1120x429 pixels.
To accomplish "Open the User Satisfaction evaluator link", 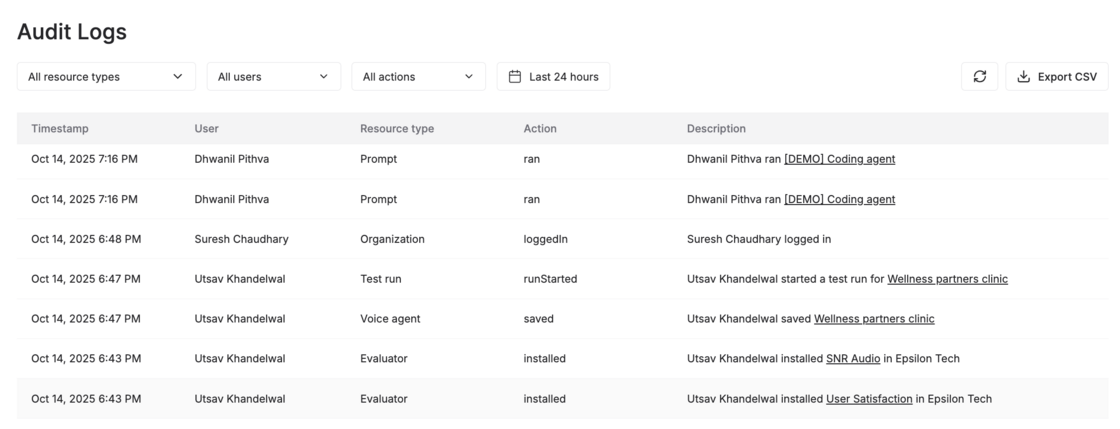I will (x=869, y=399).
